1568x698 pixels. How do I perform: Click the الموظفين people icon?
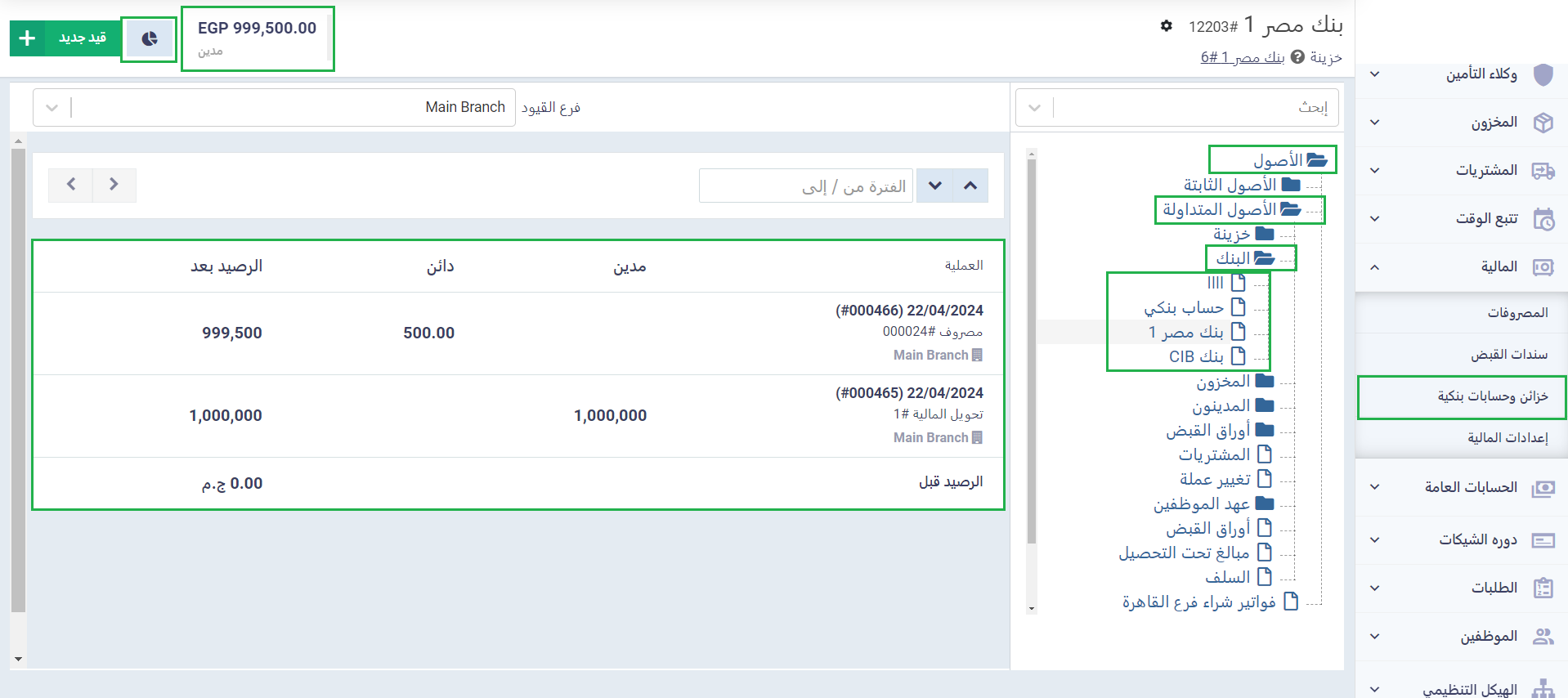pyautogui.click(x=1543, y=636)
